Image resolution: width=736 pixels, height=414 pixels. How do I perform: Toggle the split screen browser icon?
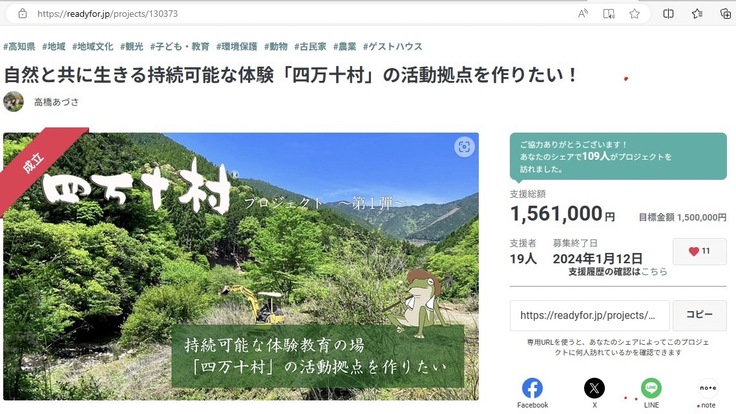click(668, 14)
